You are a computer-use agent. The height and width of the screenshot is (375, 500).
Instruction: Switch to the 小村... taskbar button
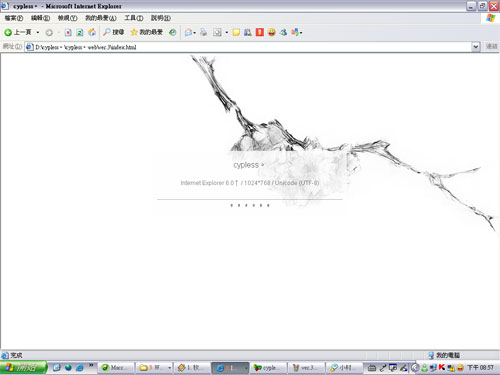click(x=344, y=368)
